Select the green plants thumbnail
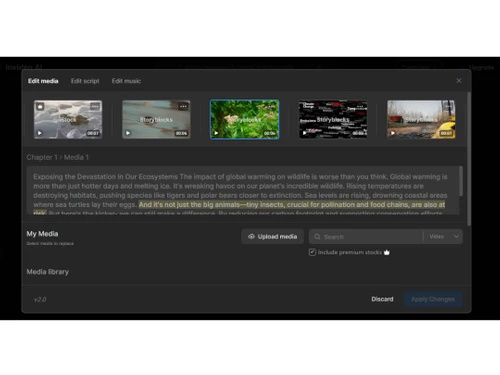 tap(245, 119)
